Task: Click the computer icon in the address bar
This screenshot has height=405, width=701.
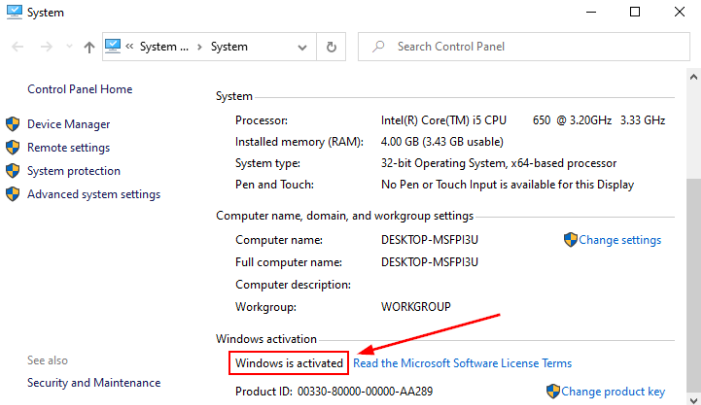Action: coord(113,46)
